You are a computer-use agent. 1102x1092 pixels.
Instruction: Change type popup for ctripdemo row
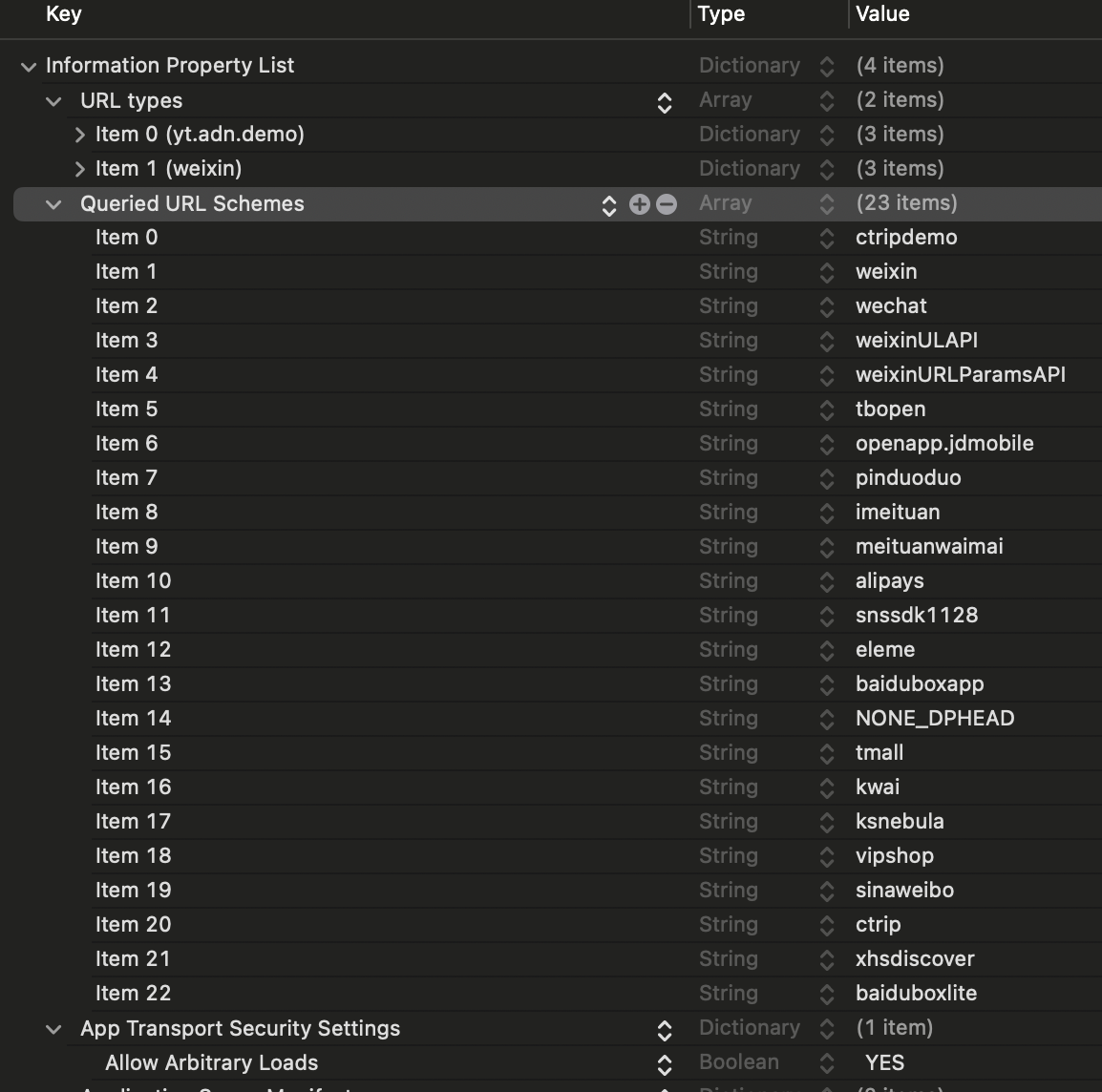point(827,239)
